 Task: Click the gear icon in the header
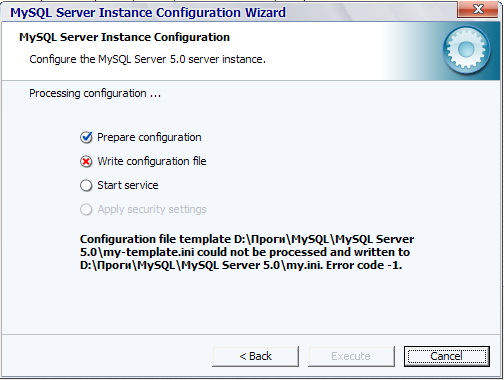pyautogui.click(x=466, y=50)
